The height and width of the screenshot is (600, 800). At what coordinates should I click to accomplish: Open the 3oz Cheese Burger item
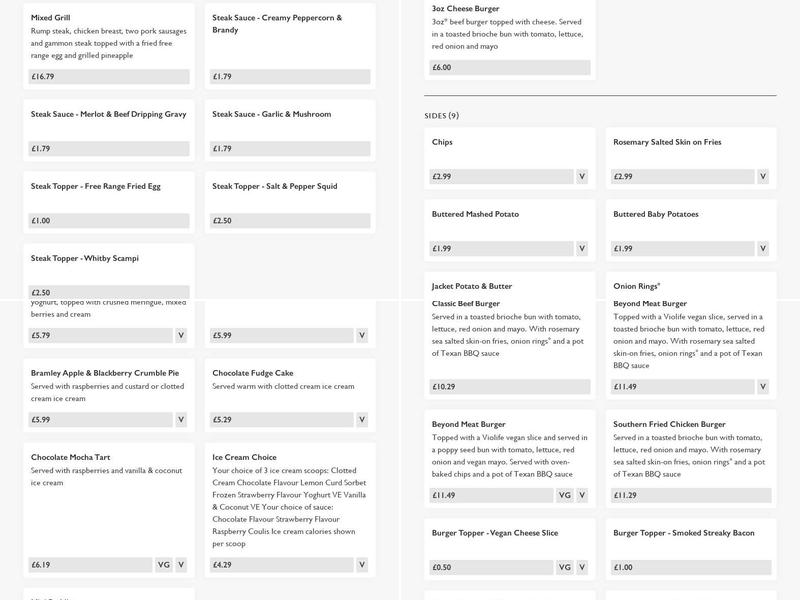tap(465, 9)
